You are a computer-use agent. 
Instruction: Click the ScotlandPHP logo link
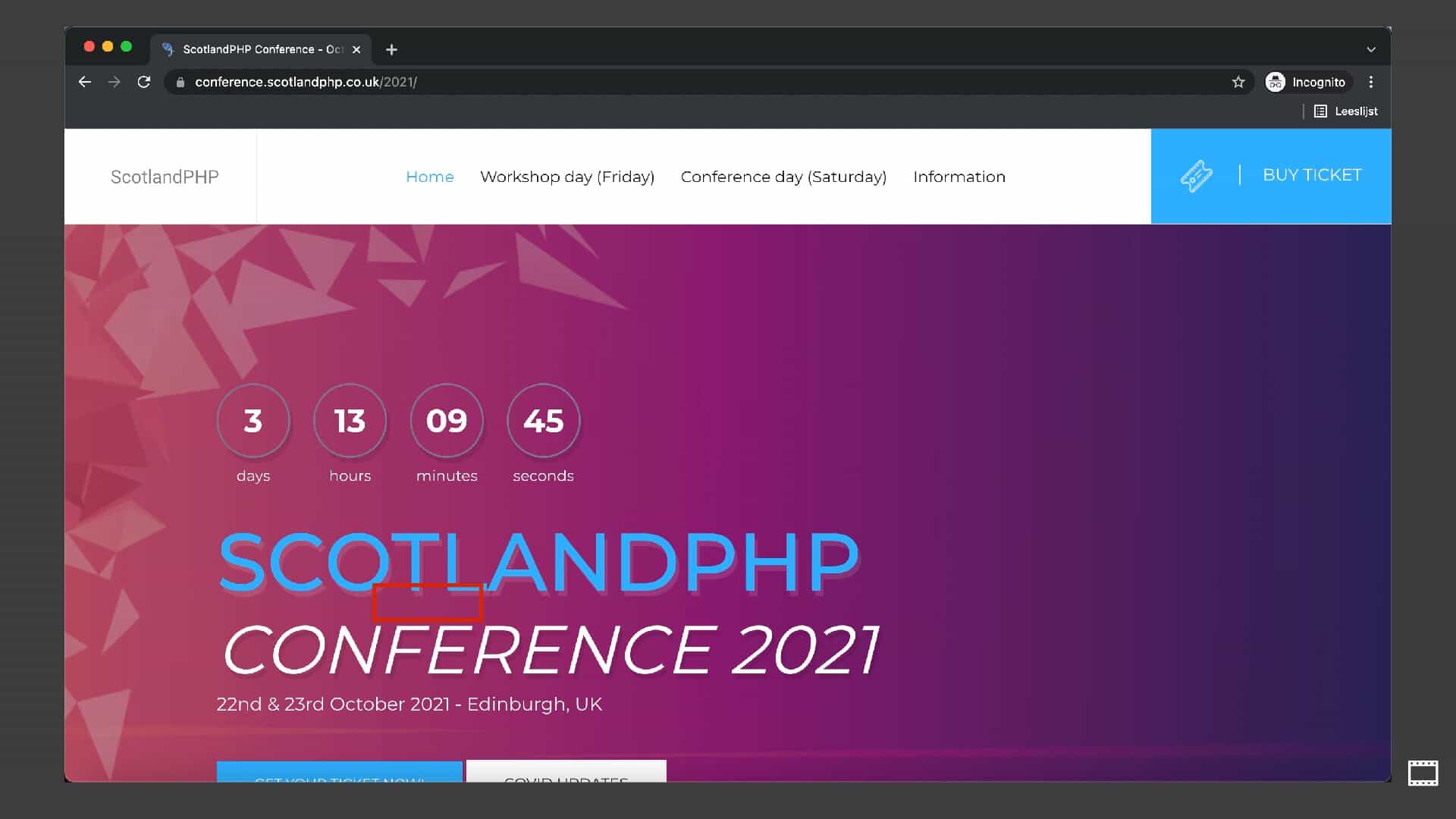[165, 177]
